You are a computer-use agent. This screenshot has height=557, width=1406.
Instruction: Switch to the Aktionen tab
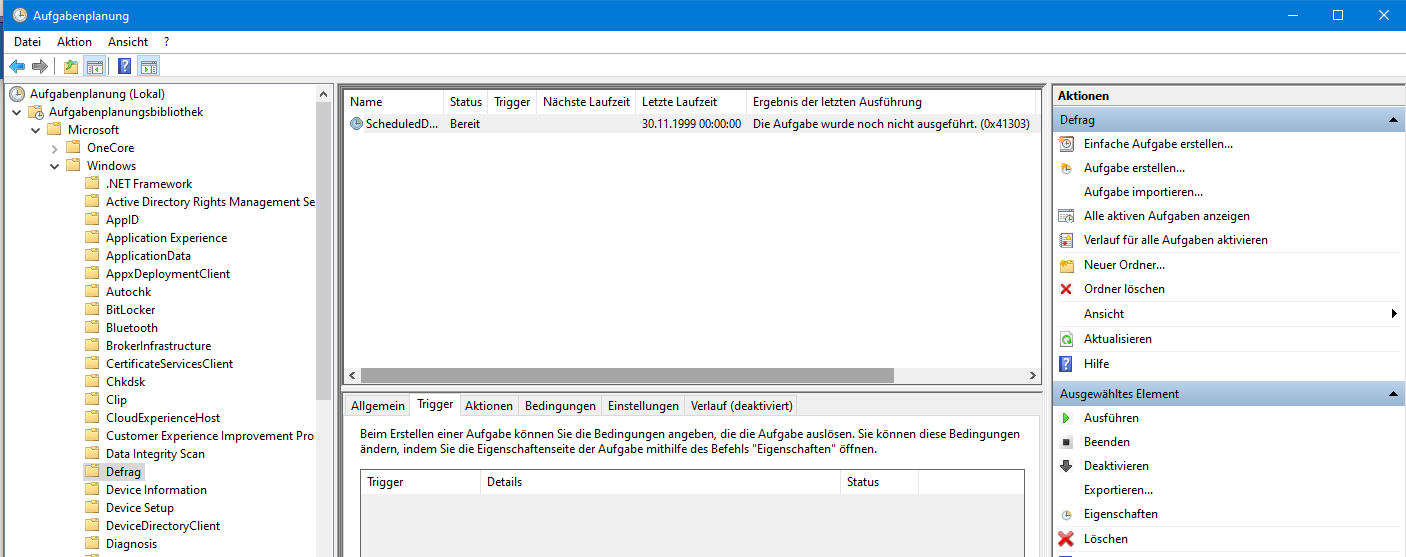(x=489, y=406)
